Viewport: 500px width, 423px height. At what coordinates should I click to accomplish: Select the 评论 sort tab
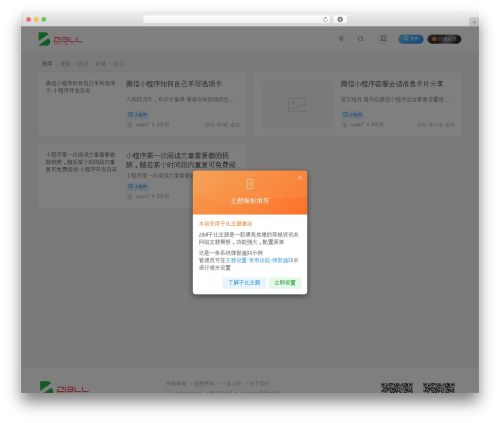tap(118, 64)
